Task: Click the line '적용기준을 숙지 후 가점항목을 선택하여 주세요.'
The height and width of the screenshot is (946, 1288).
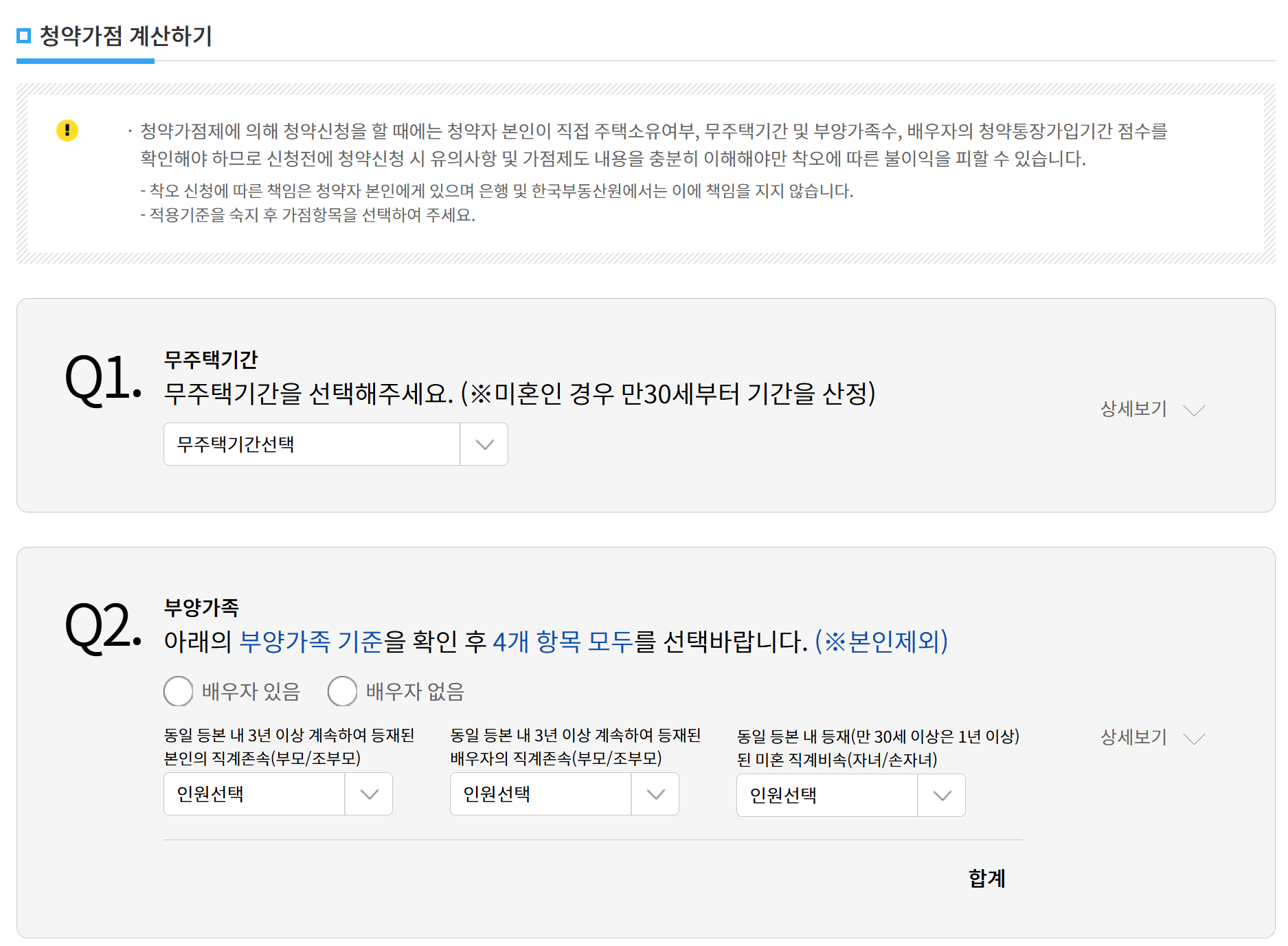Action: click(308, 215)
